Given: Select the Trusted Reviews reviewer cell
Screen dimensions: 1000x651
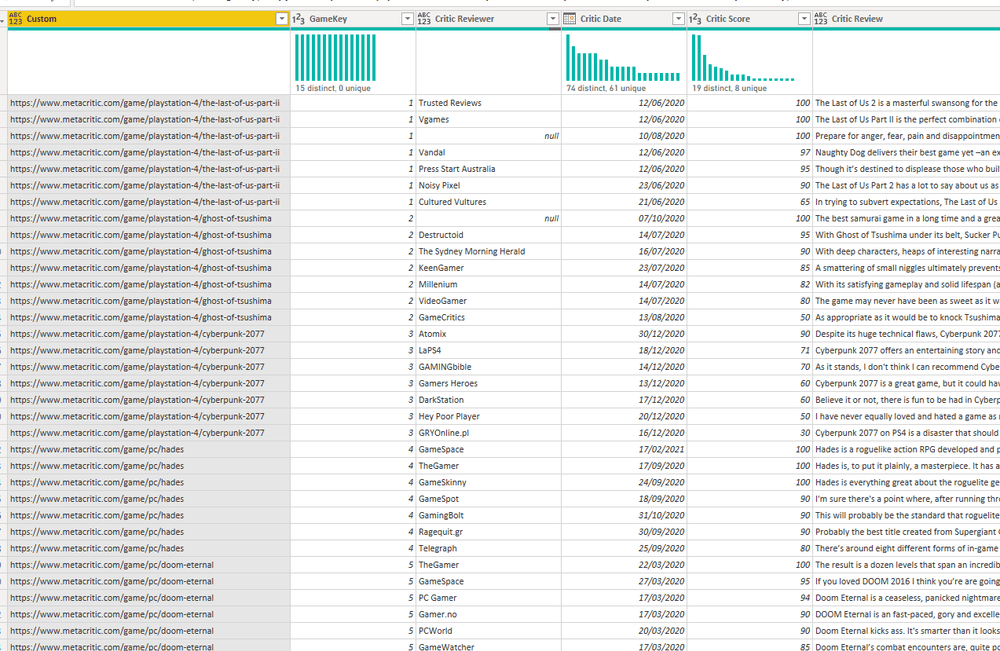Looking at the screenshot, I should (489, 103).
